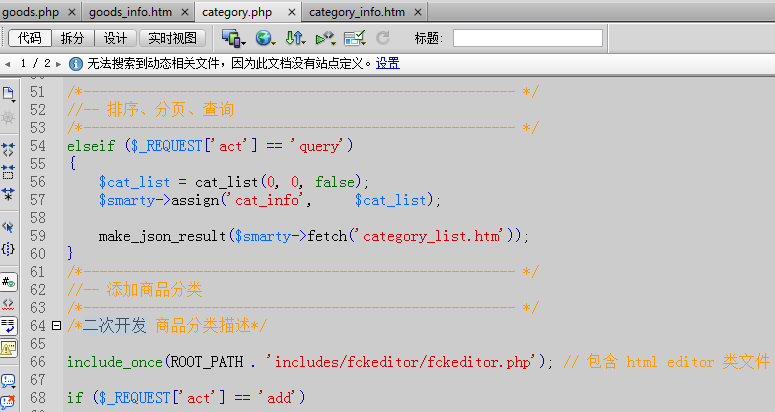The height and width of the screenshot is (412, 775).
Task: Collapse the code block at line 64
Action: (56, 326)
